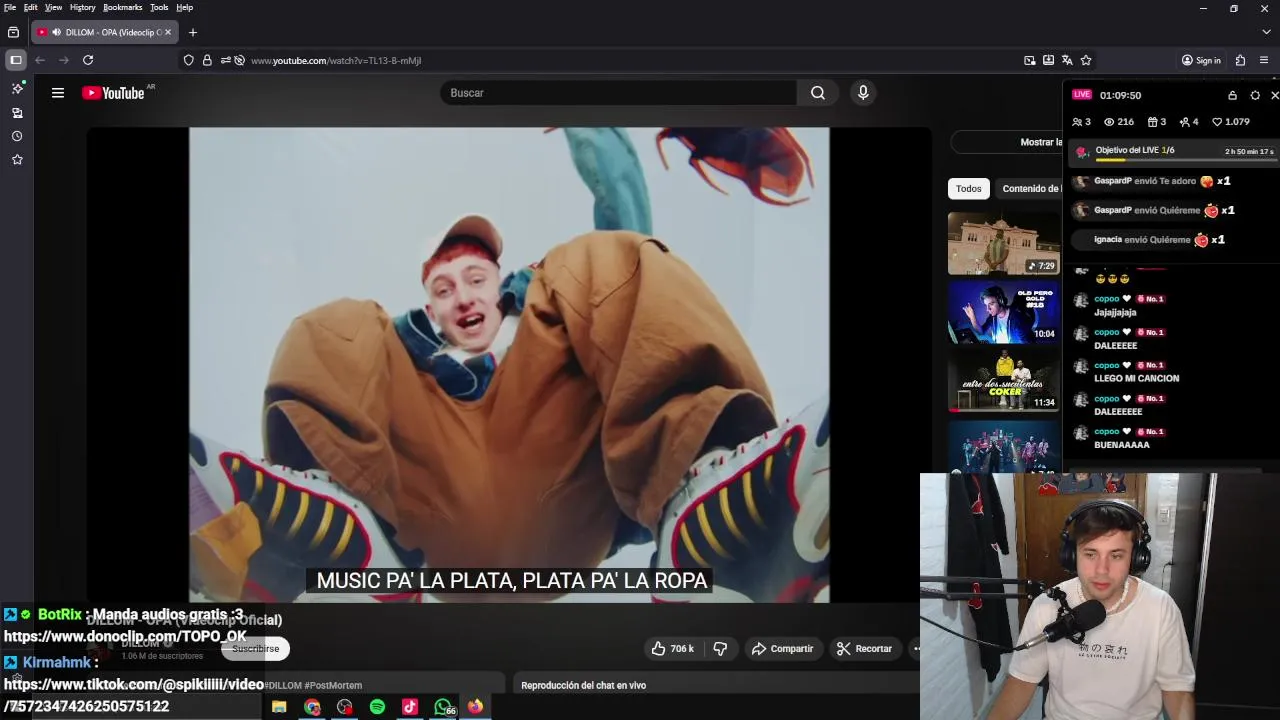The height and width of the screenshot is (720, 1280).
Task: Open the View menu
Action: [x=54, y=7]
